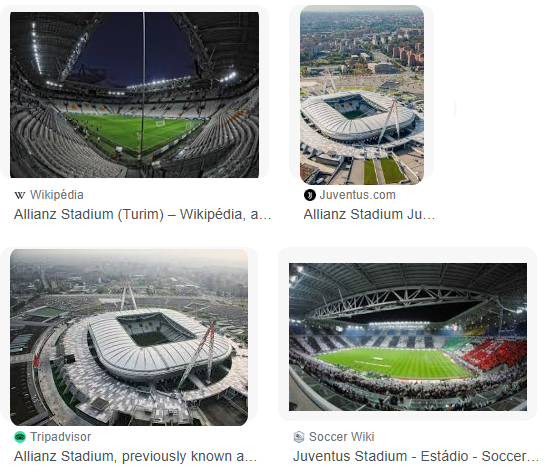The width and height of the screenshot is (545, 474).
Task: Click the red crowd section in Soccer Wiki photo
Action: click(497, 354)
